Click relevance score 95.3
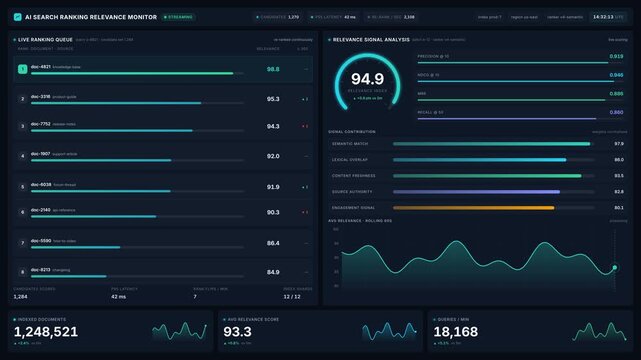The image size is (641, 360). (x=273, y=99)
